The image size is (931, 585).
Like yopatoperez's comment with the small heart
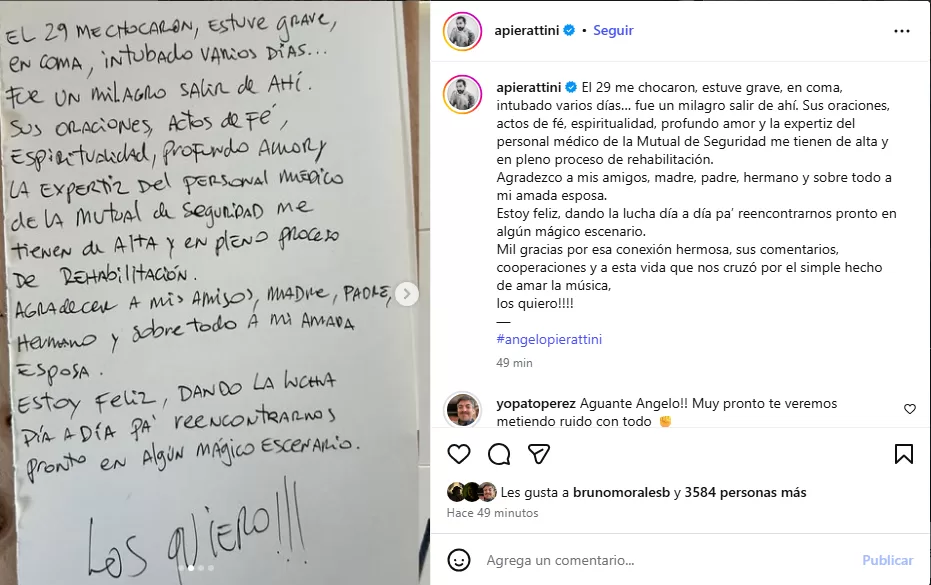click(x=910, y=409)
